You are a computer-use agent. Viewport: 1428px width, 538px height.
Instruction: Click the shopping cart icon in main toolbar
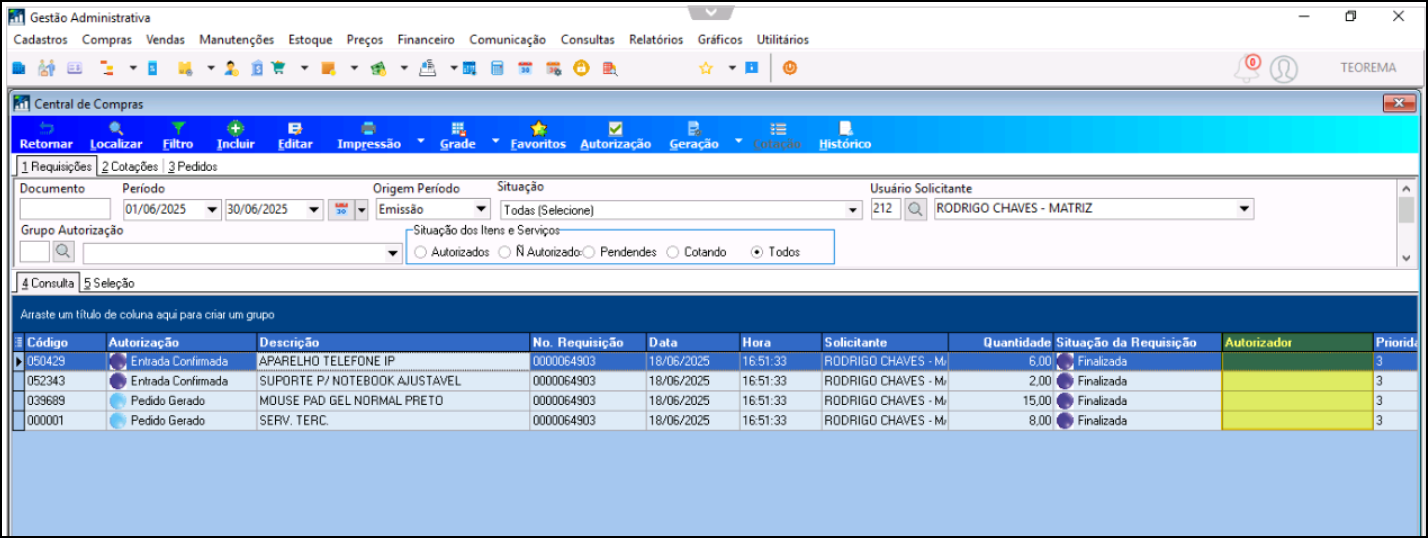tap(278, 68)
